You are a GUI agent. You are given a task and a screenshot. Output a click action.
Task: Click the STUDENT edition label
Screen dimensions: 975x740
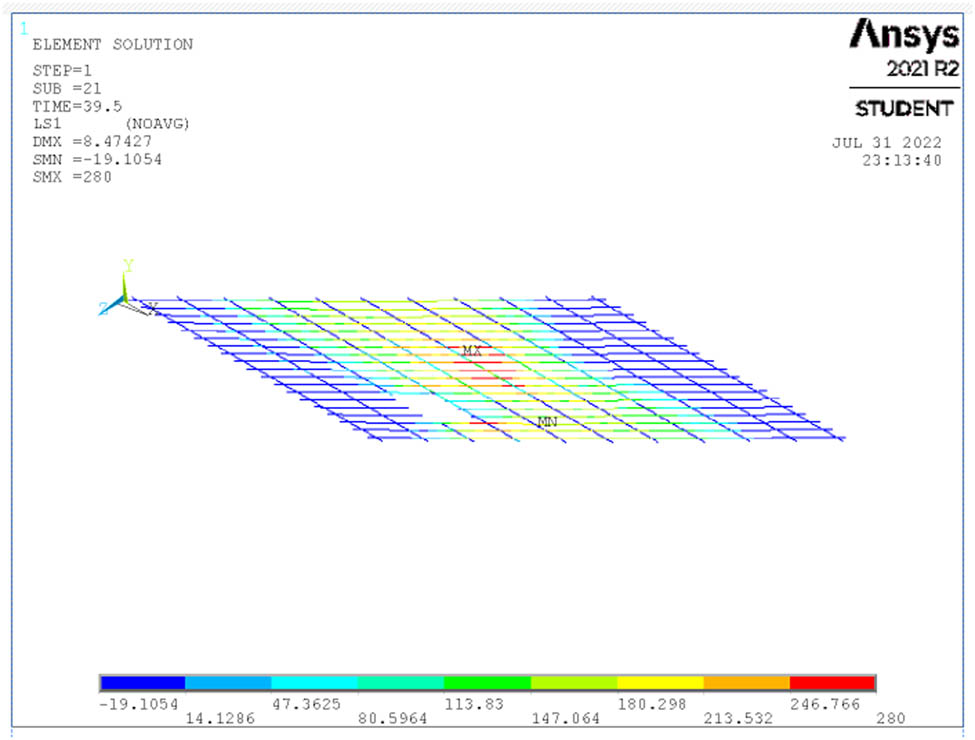click(x=903, y=109)
